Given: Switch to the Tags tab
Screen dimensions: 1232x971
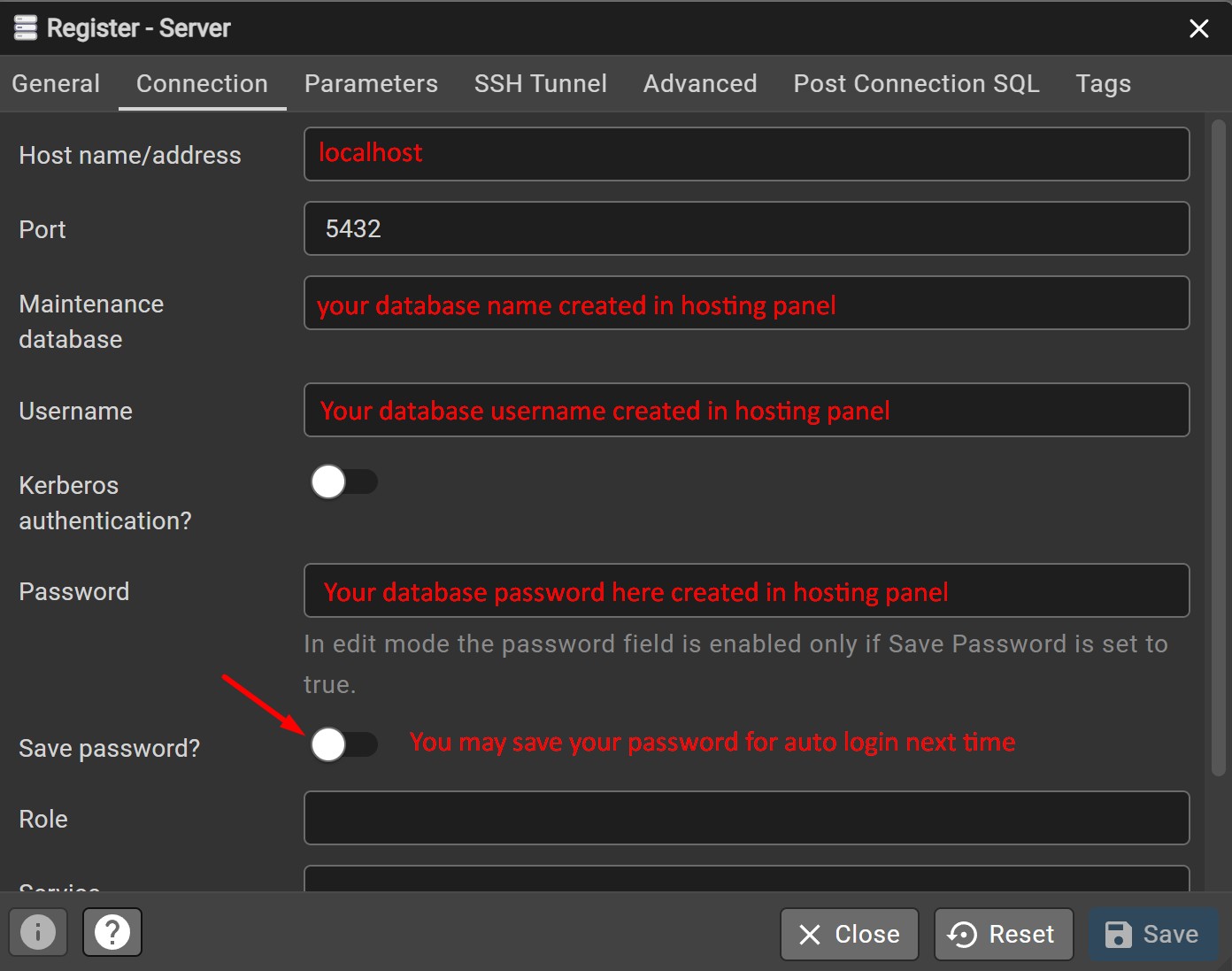Looking at the screenshot, I should click(x=1103, y=84).
